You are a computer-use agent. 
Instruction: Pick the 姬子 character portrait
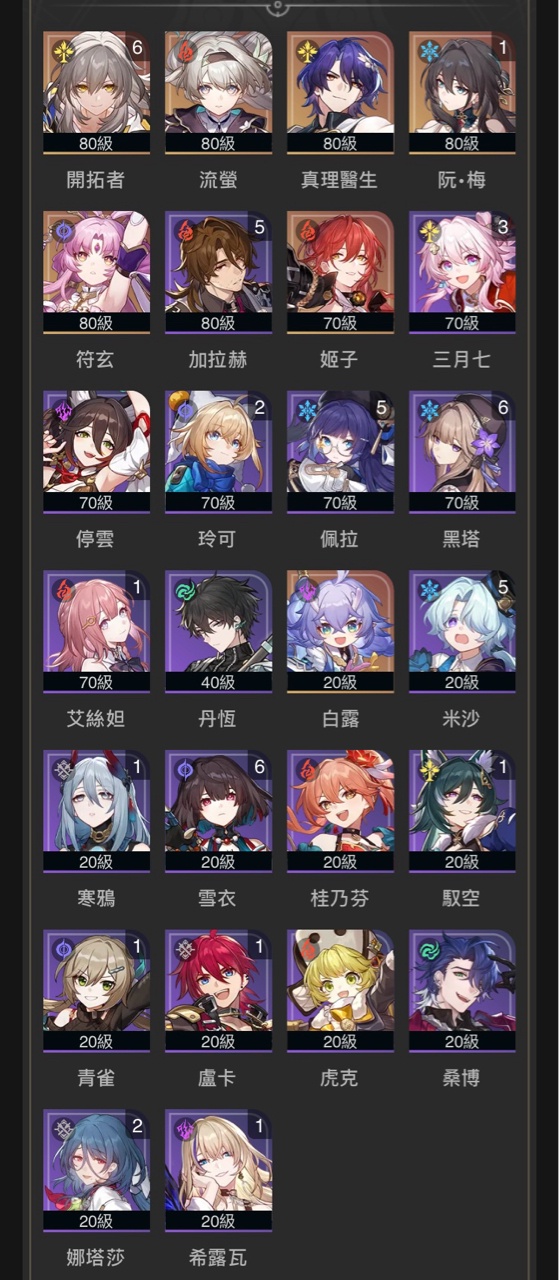pyautogui.click(x=340, y=273)
